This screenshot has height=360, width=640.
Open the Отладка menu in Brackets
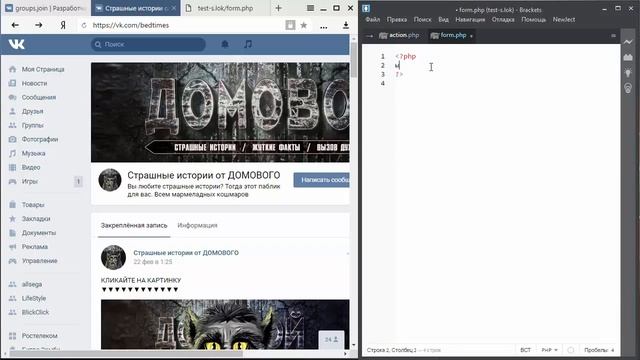(x=503, y=20)
